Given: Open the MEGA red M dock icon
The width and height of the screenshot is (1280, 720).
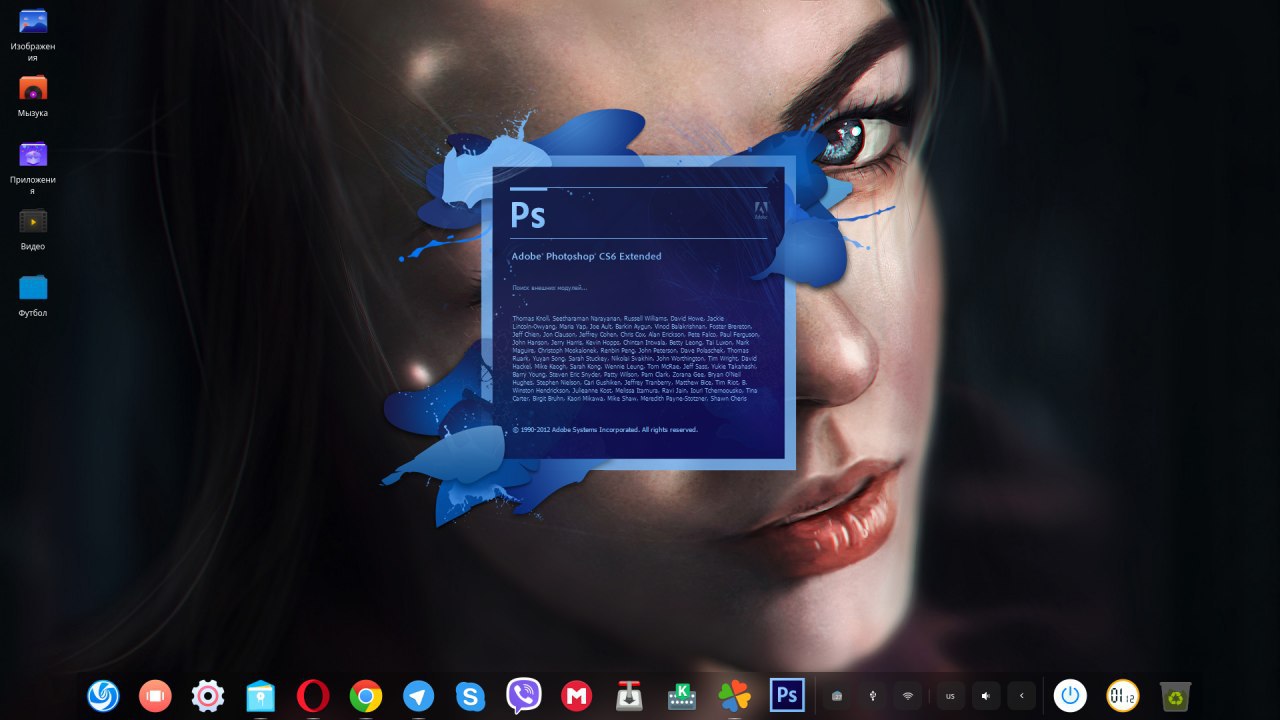Looking at the screenshot, I should pyautogui.click(x=576, y=695).
